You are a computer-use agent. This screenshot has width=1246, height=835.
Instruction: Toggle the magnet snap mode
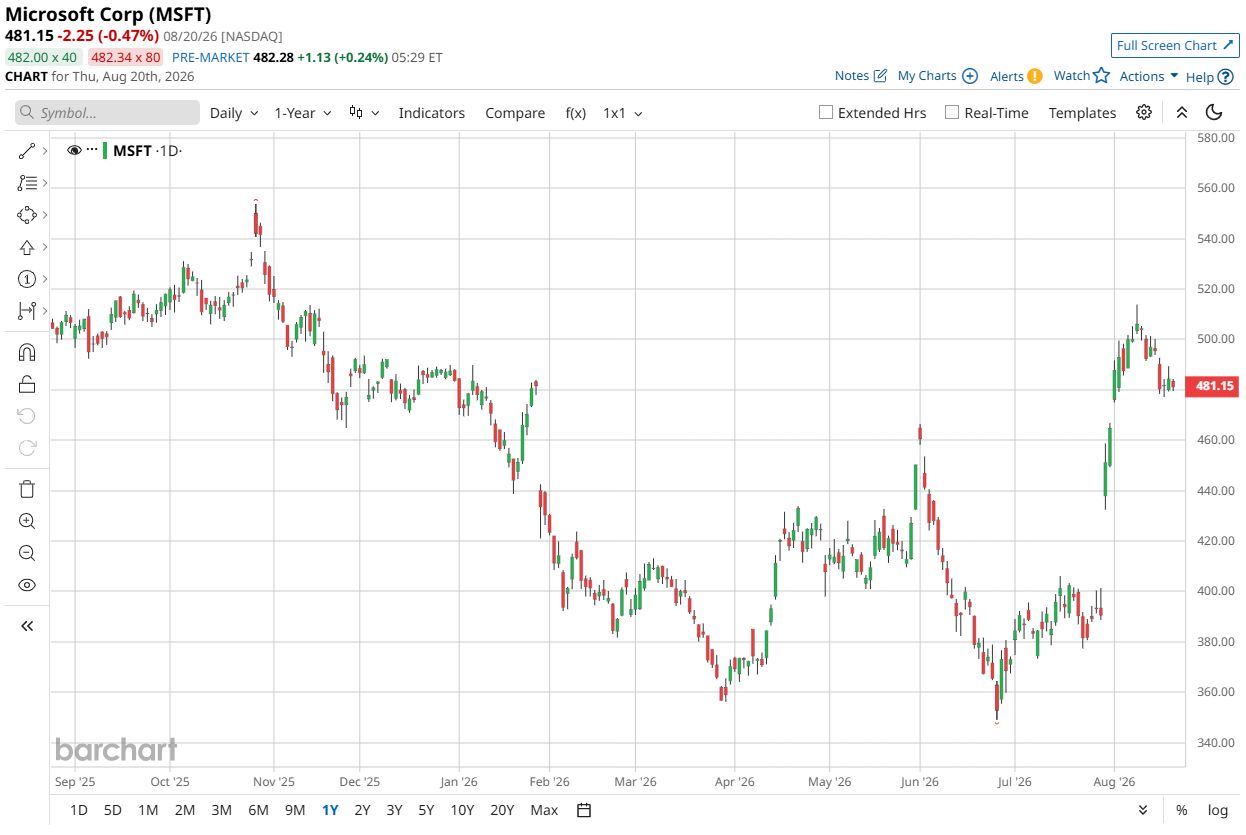pyautogui.click(x=27, y=352)
